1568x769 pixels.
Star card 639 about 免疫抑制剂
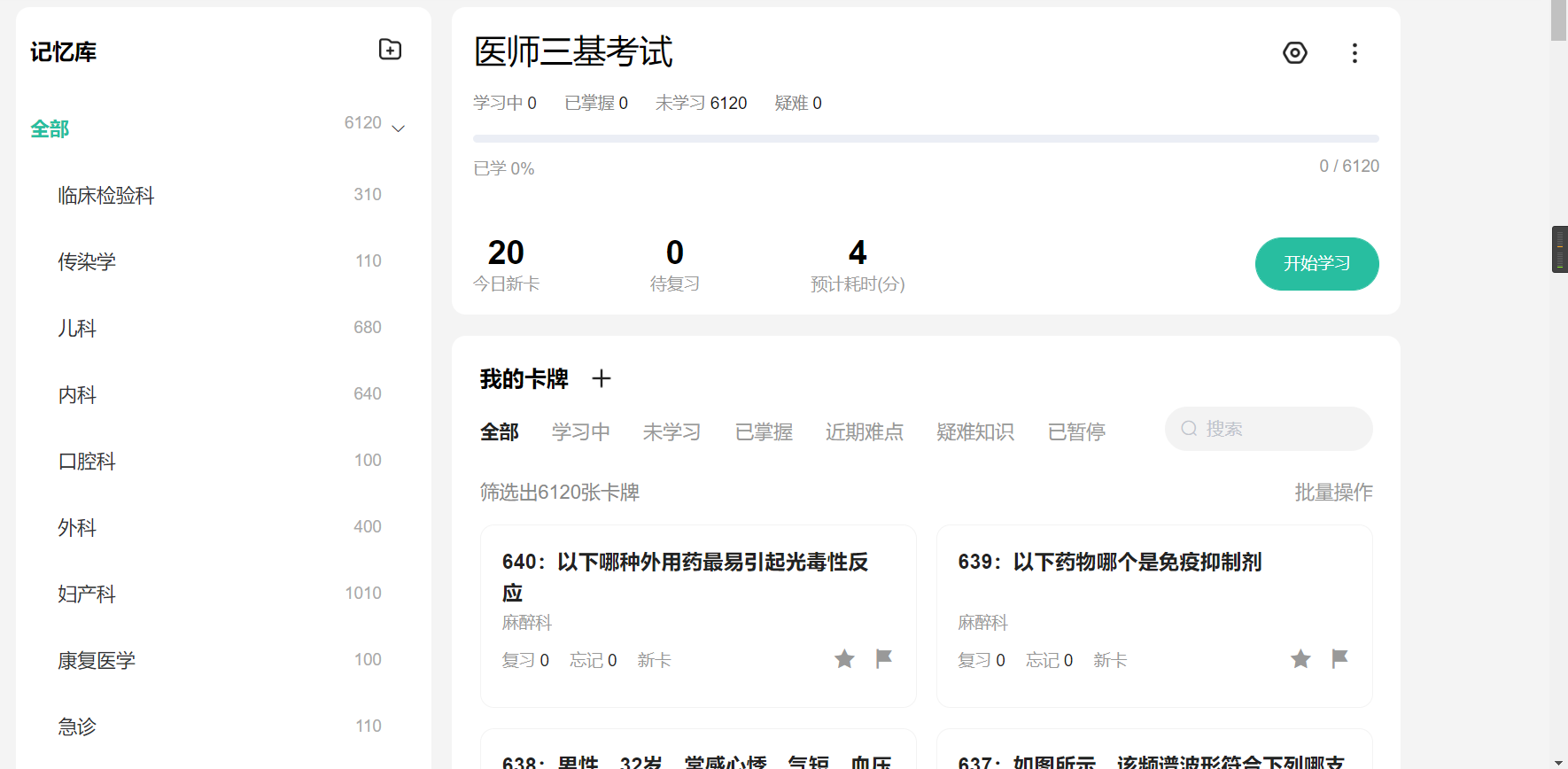pos(1300,659)
